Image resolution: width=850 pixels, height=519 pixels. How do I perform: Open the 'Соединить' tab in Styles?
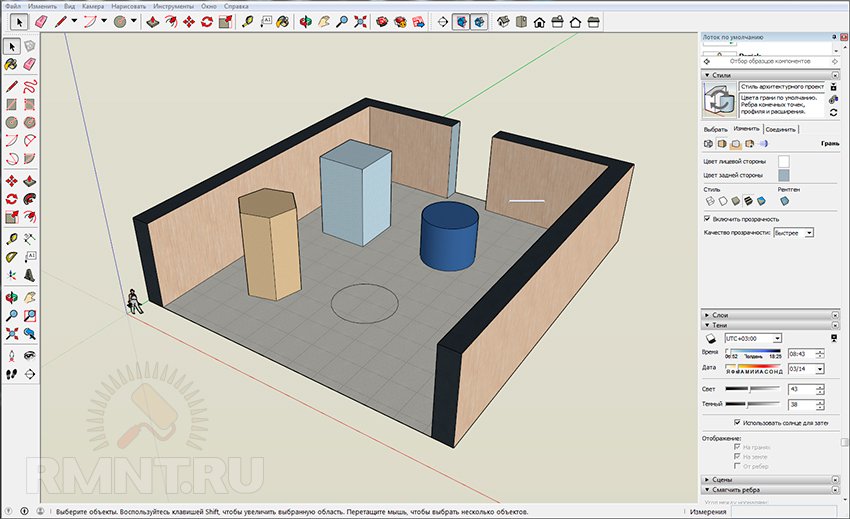pos(781,129)
